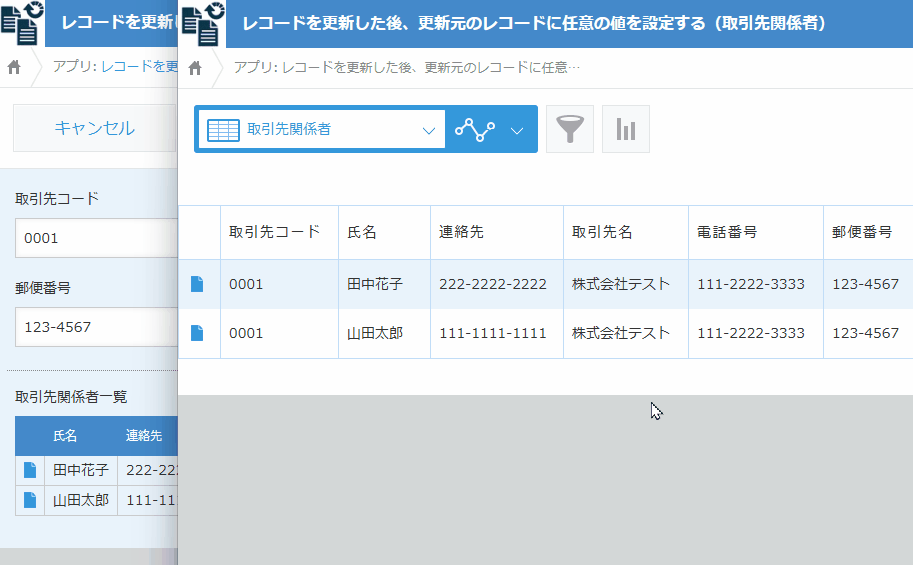Click the graph view flow icon
This screenshot has height=565, width=913.
(475, 130)
